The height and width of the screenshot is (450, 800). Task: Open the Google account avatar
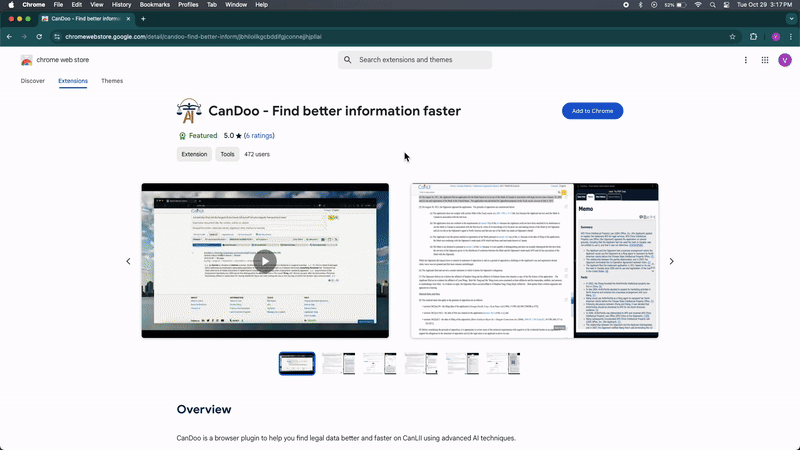coord(785,60)
